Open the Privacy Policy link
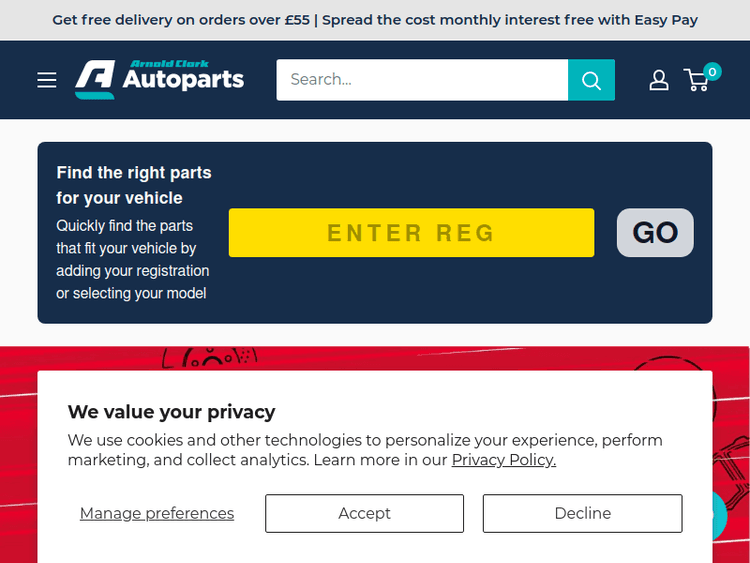Image resolution: width=750 pixels, height=563 pixels. pos(503,460)
